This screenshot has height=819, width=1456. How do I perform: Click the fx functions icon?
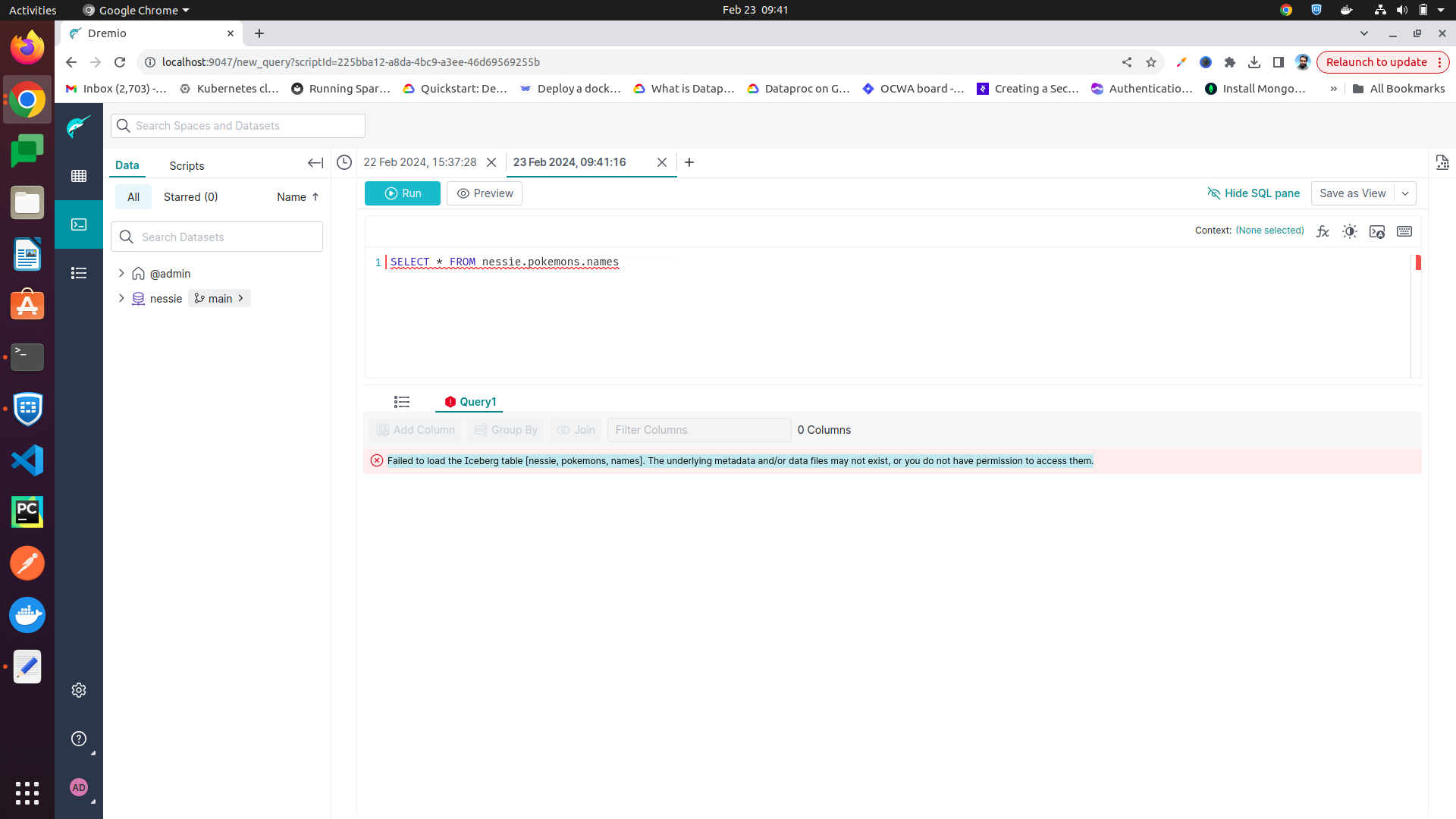(1323, 231)
